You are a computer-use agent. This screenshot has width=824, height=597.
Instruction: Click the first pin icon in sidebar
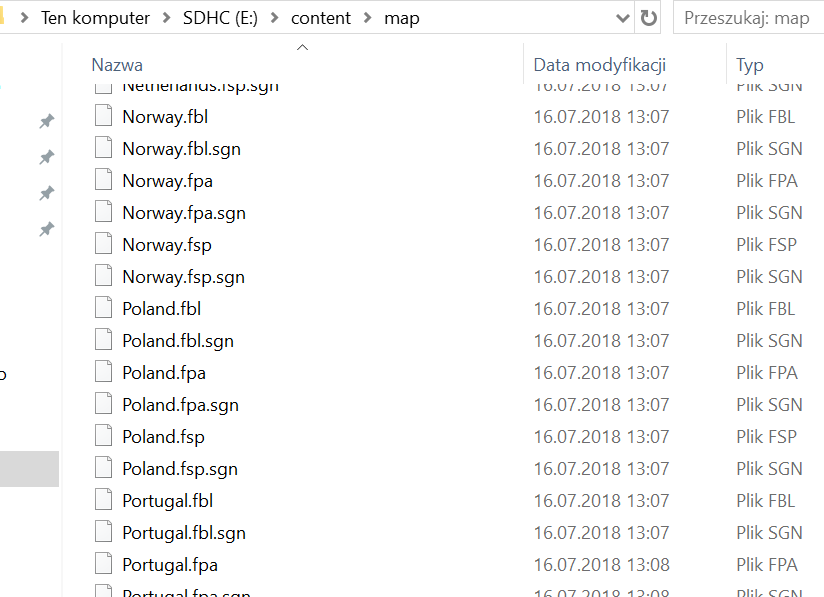[46, 121]
